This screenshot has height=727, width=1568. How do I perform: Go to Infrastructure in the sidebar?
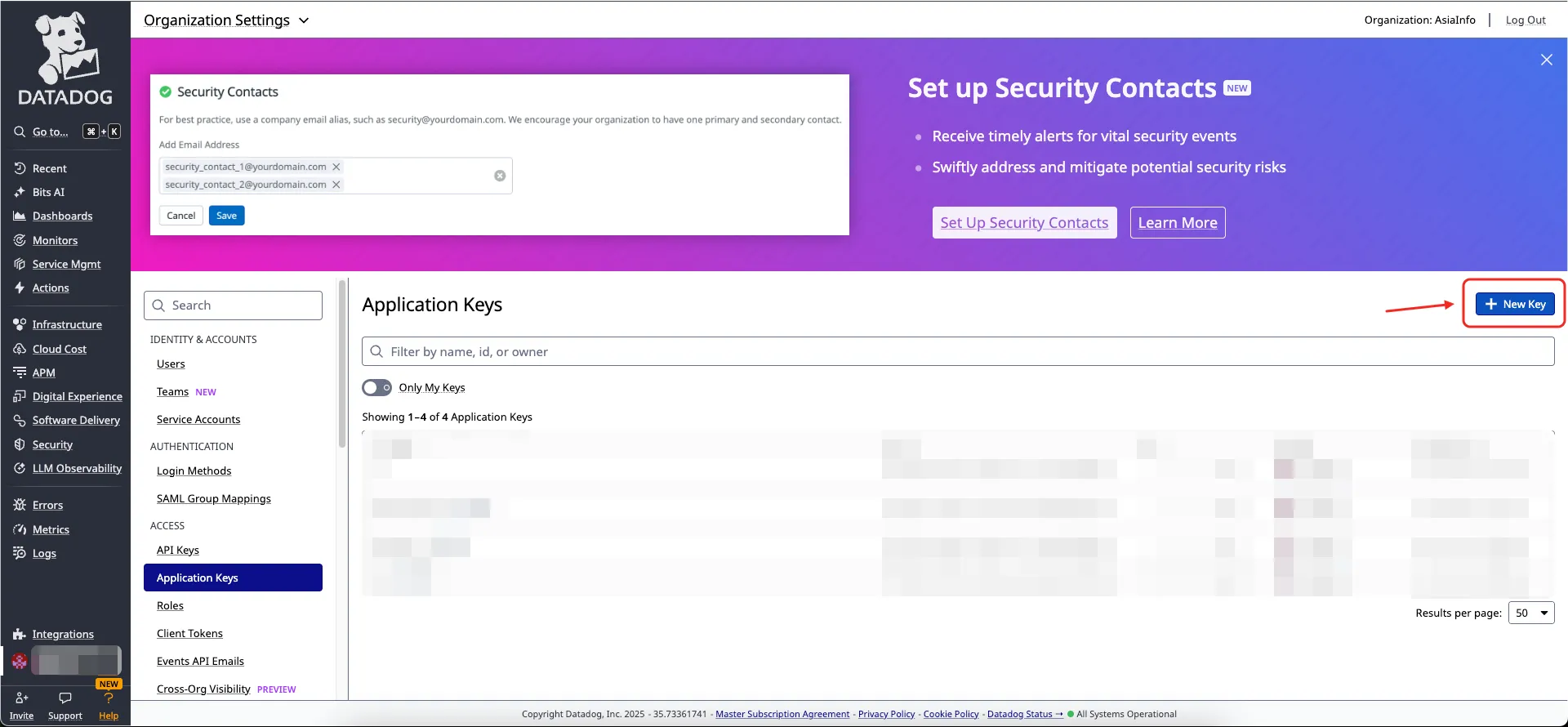(67, 324)
